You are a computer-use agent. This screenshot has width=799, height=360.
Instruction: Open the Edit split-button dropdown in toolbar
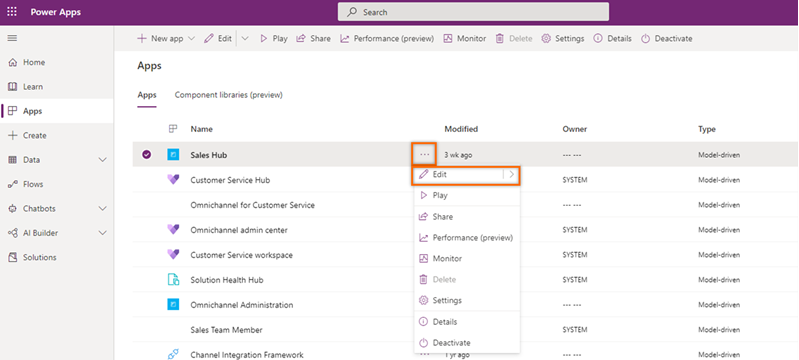pos(245,38)
